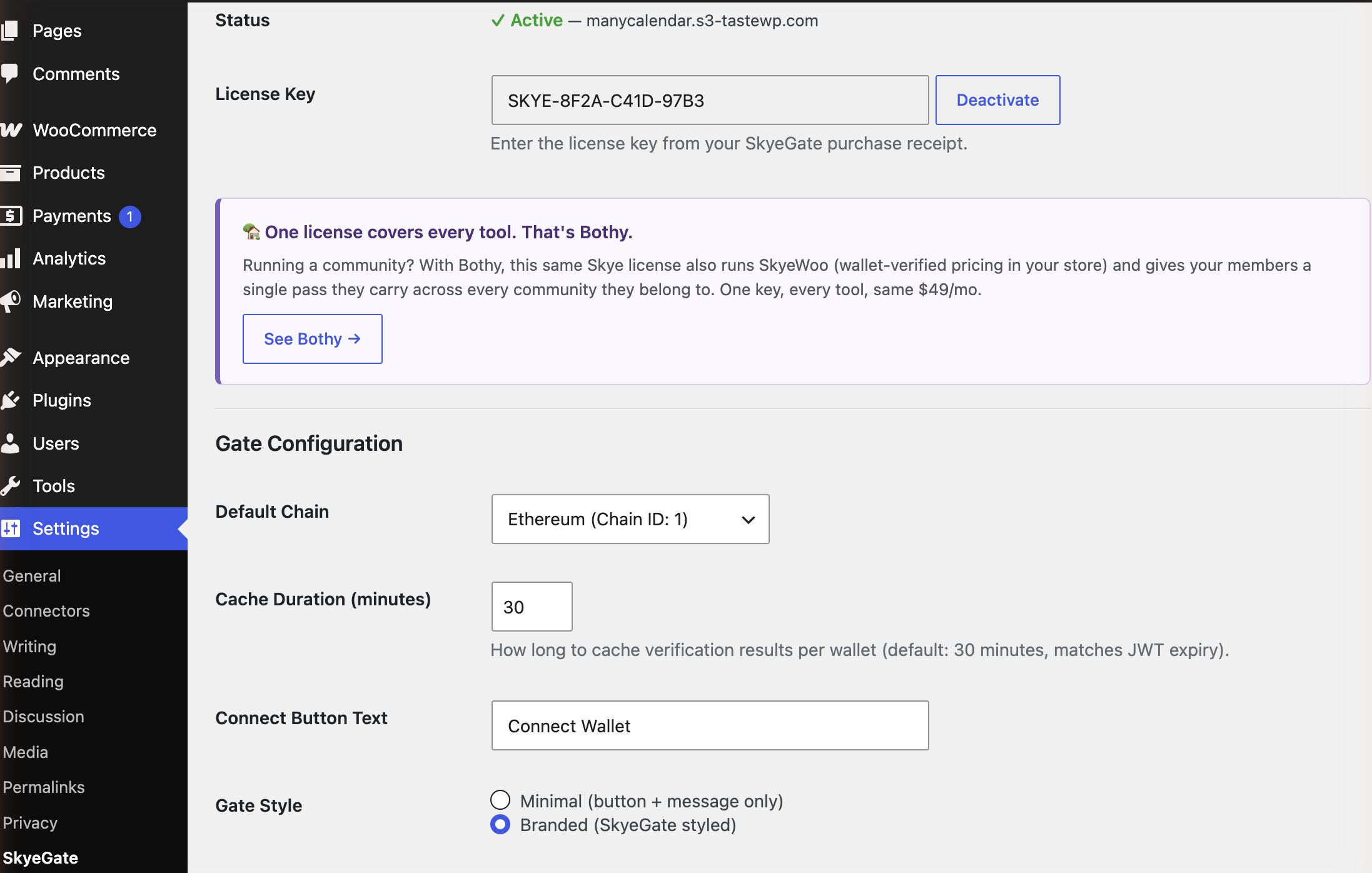Go to Discussion settings submenu

[x=43, y=717]
